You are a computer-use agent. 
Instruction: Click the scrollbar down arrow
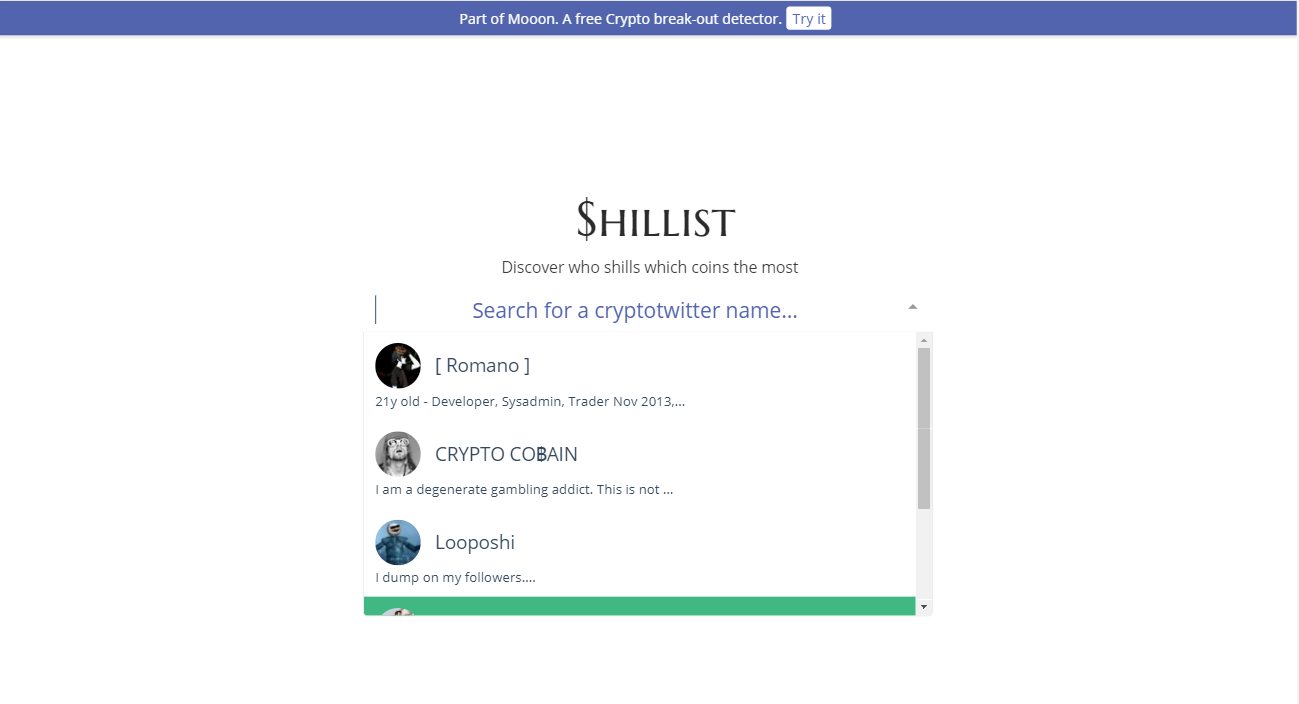[x=923, y=607]
